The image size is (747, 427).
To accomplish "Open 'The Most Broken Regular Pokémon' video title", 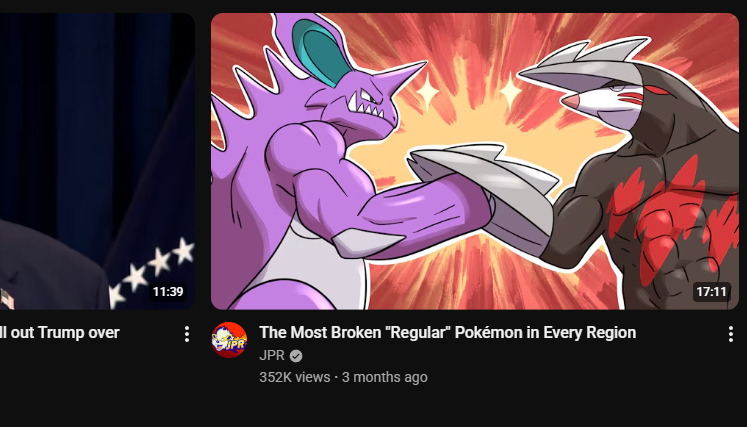I will [x=447, y=333].
